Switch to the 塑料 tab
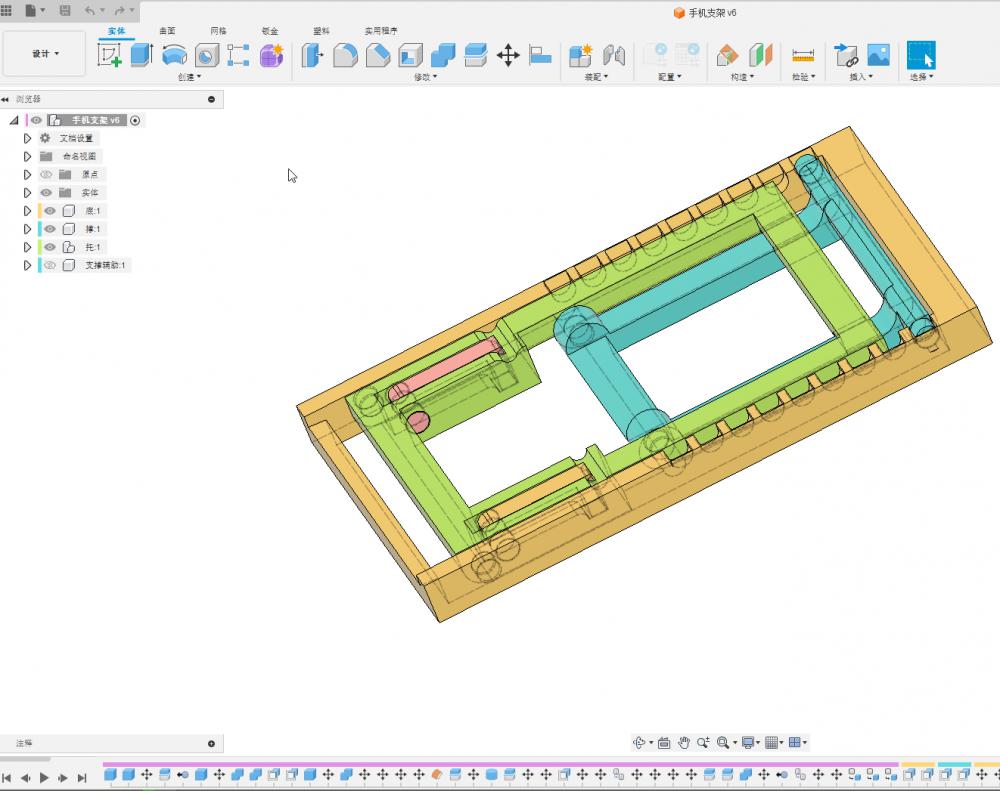 coord(321,31)
